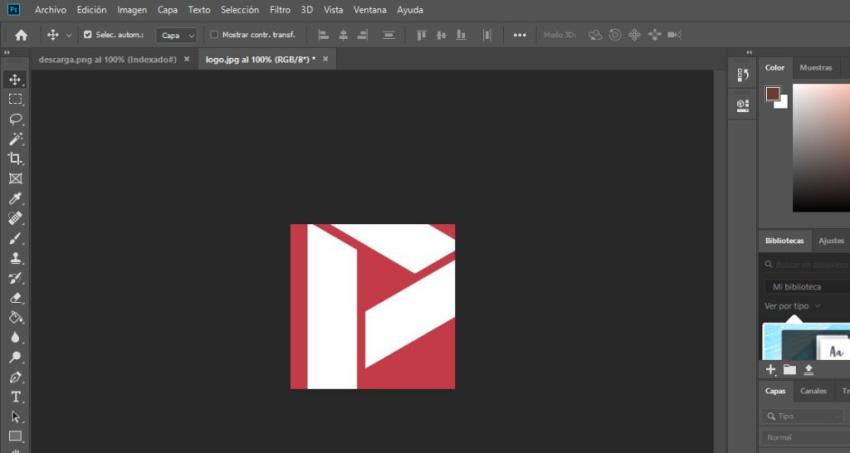Viewport: 850px width, 453px height.
Task: Pick a color in the color field
Action: point(821,147)
